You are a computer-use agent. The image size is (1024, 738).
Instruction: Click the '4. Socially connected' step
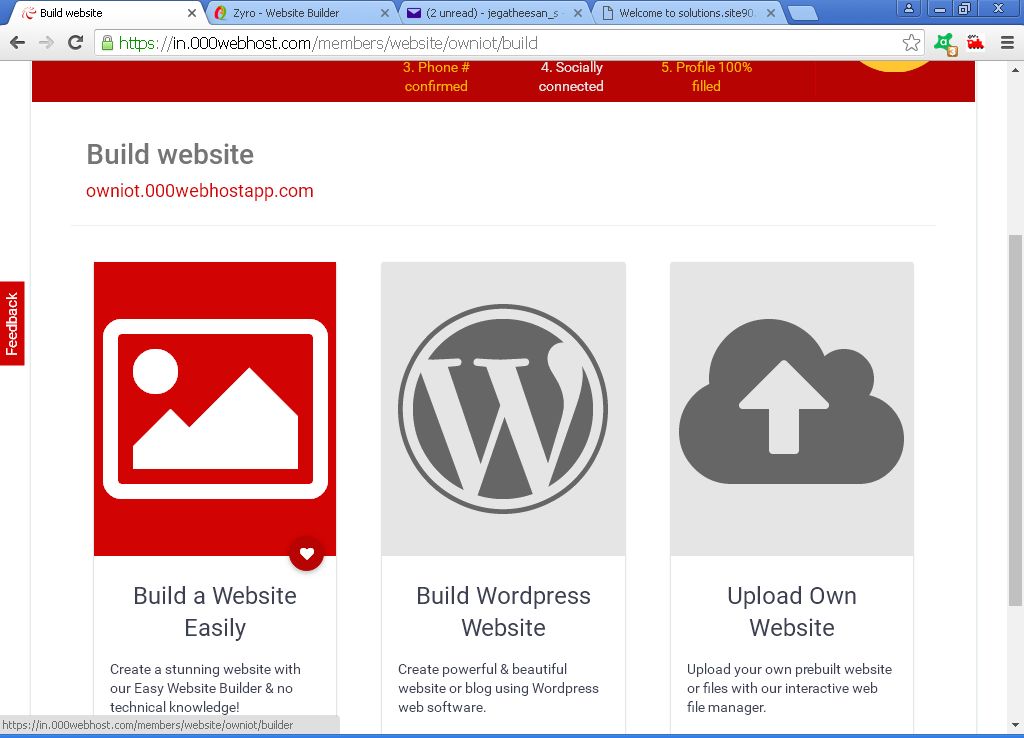571,76
